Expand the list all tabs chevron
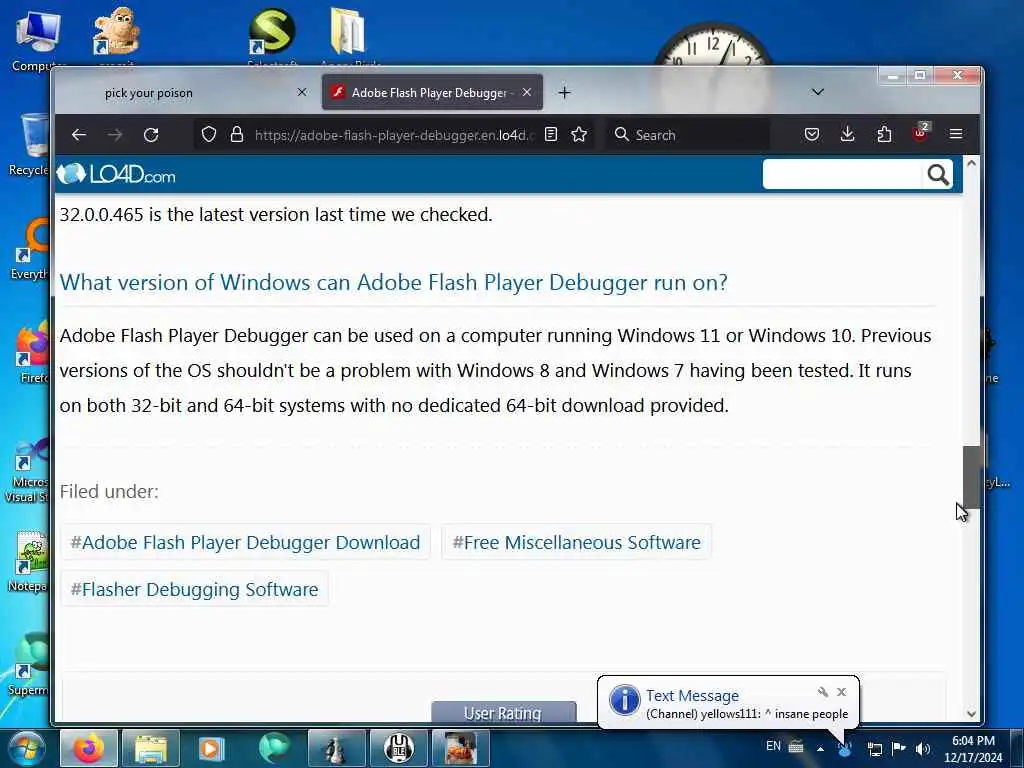This screenshot has height=768, width=1024. click(x=818, y=92)
